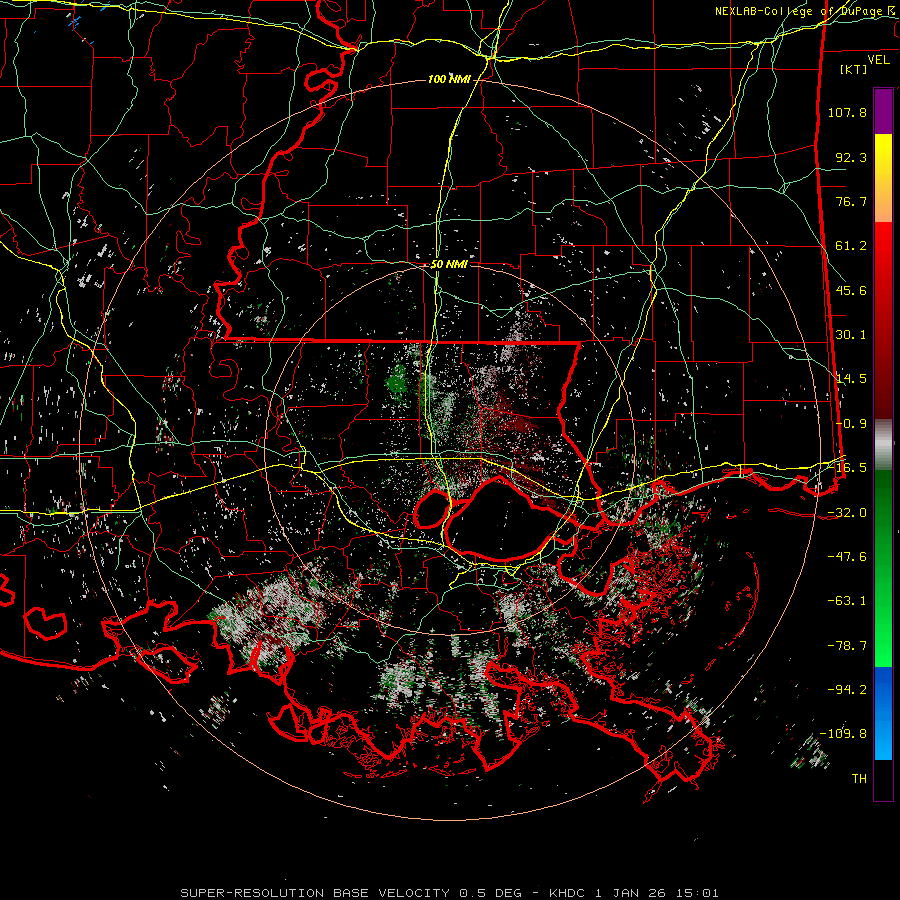Click the VEL legend title
Viewport: 900px width, 900px height.
(x=878, y=60)
